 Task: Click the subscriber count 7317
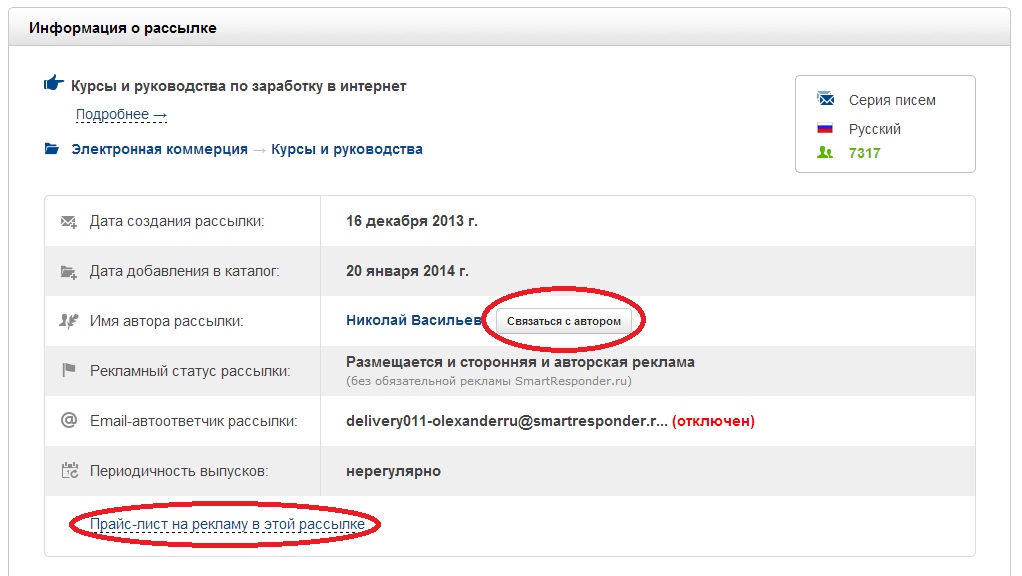[864, 153]
